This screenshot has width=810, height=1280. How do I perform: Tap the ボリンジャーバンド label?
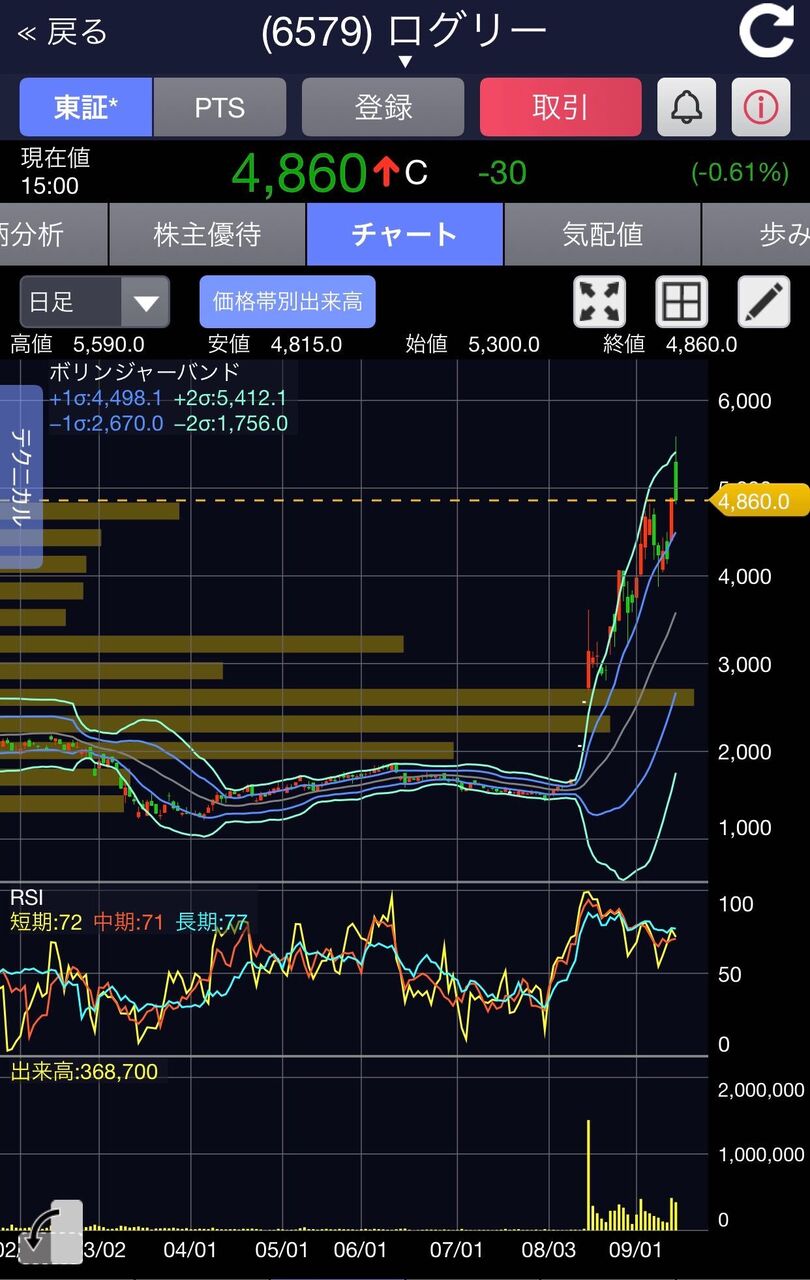click(x=145, y=372)
